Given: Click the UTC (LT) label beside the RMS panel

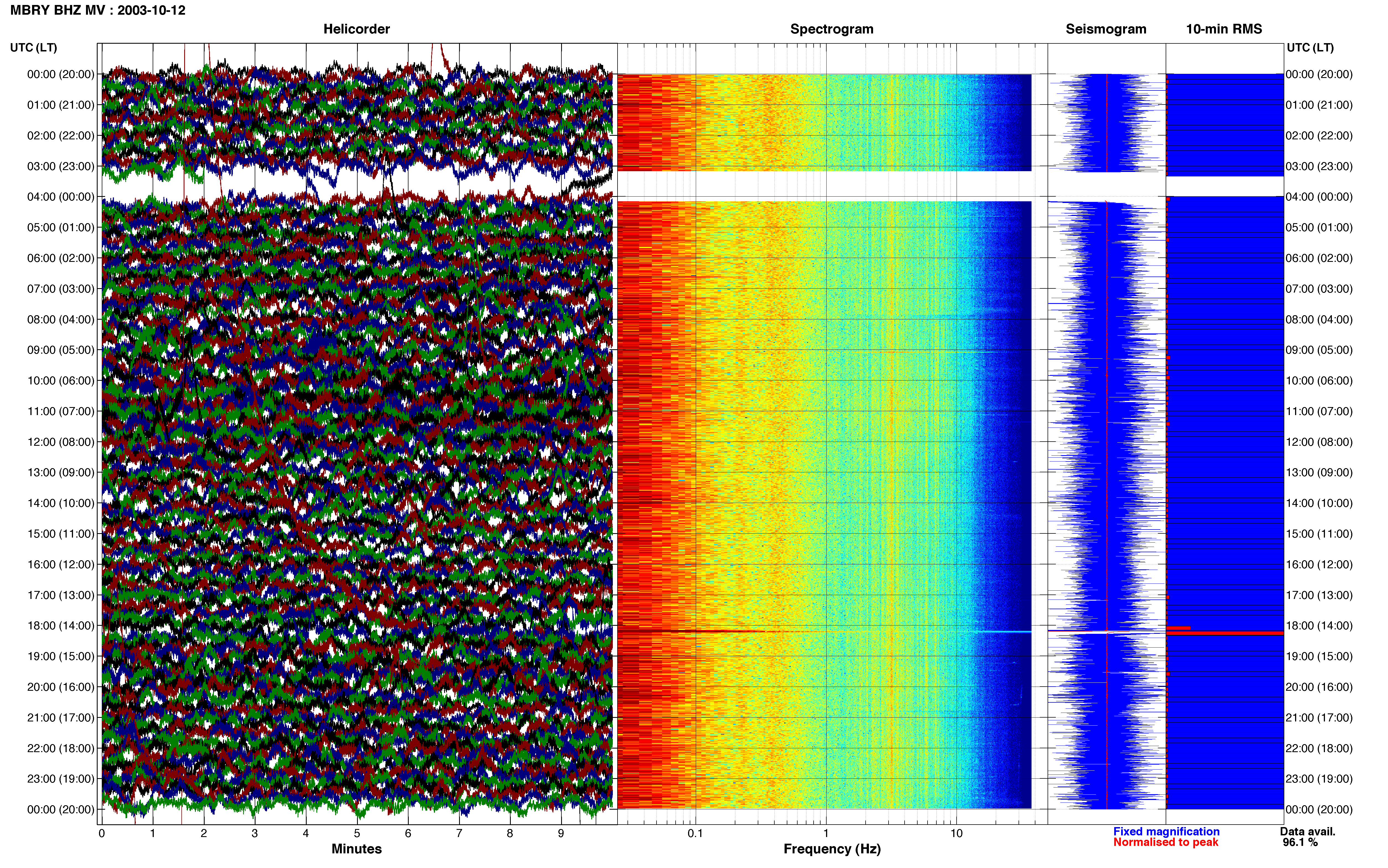Looking at the screenshot, I should click(x=1310, y=48).
